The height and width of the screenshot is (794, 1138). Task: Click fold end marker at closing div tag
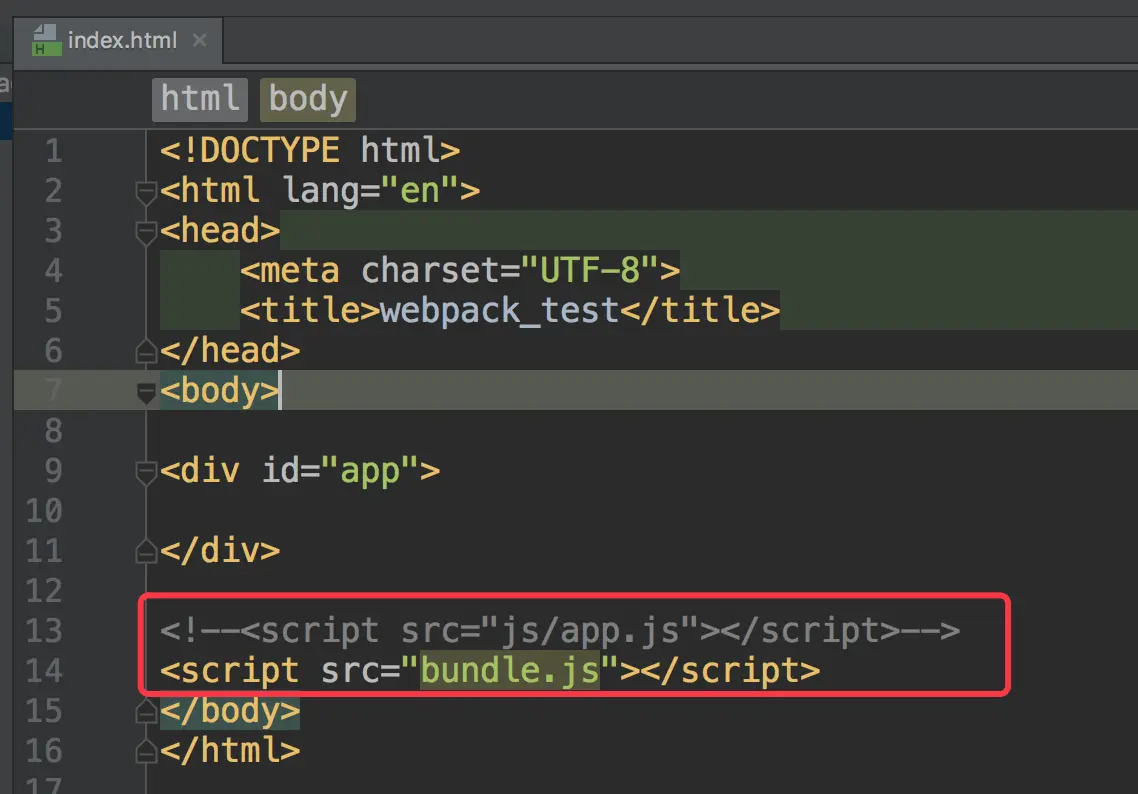pyautogui.click(x=146, y=552)
